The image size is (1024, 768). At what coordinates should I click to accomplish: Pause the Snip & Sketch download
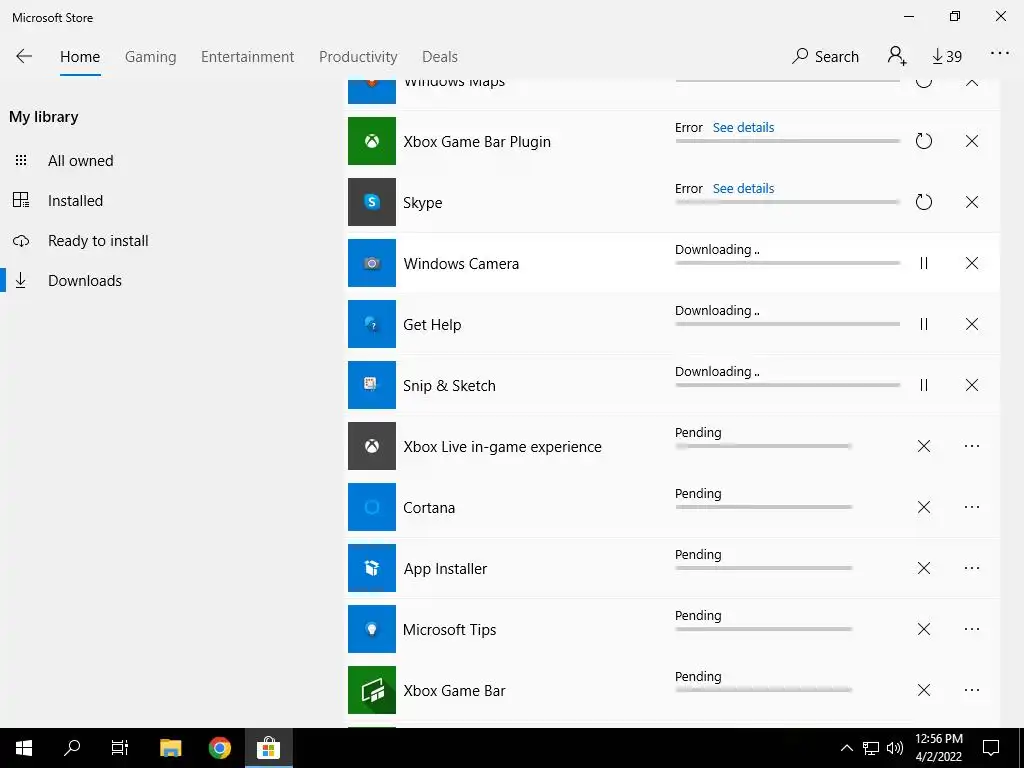923,385
